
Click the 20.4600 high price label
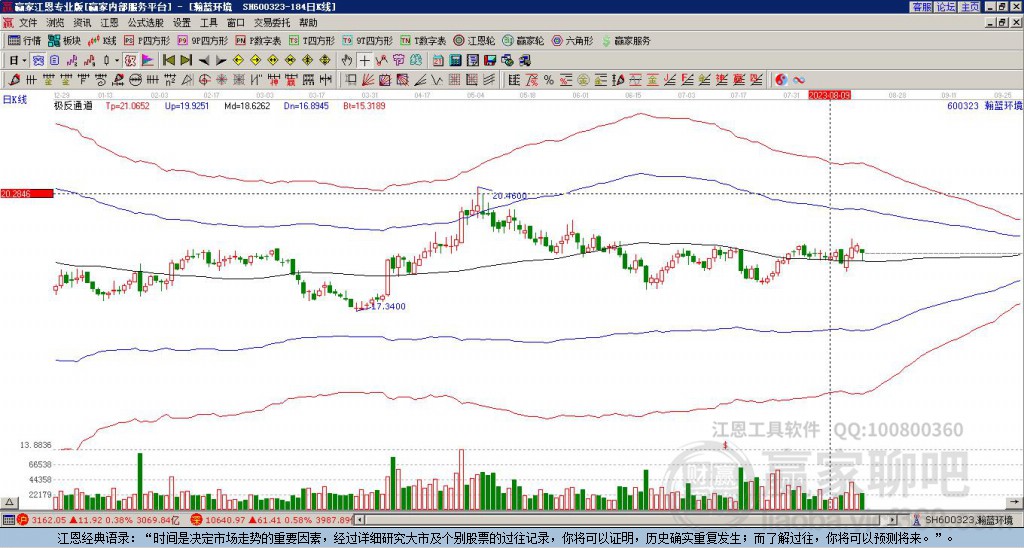(x=509, y=195)
